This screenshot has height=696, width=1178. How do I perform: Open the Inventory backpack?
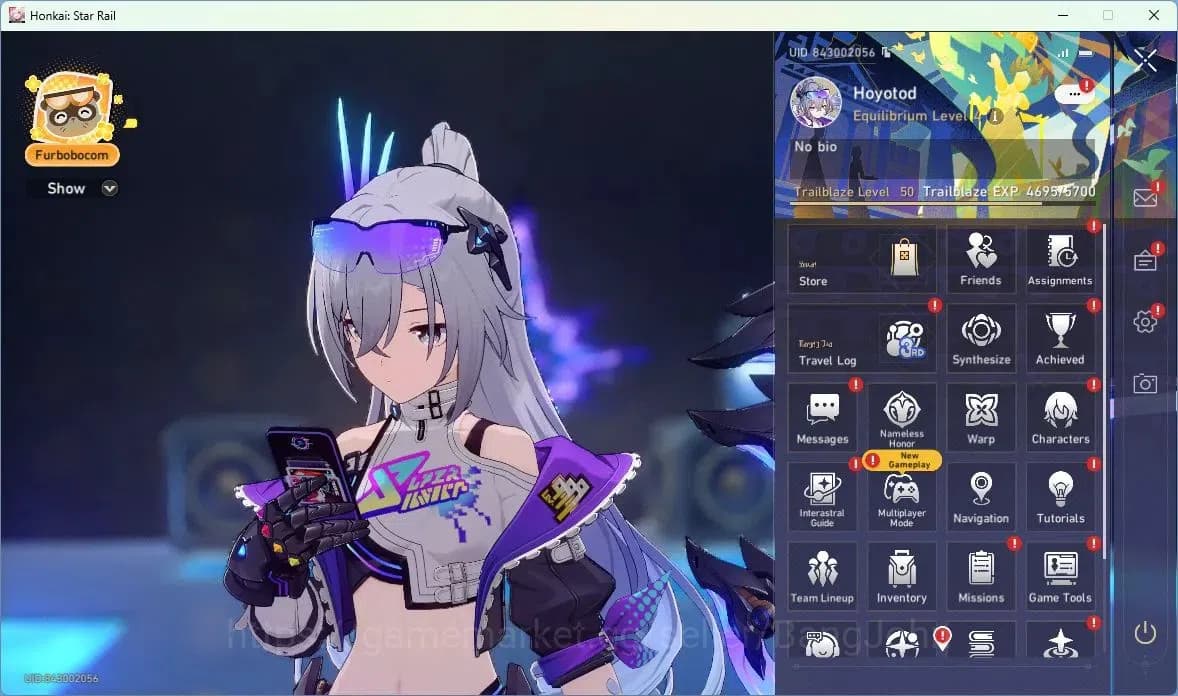click(x=902, y=576)
